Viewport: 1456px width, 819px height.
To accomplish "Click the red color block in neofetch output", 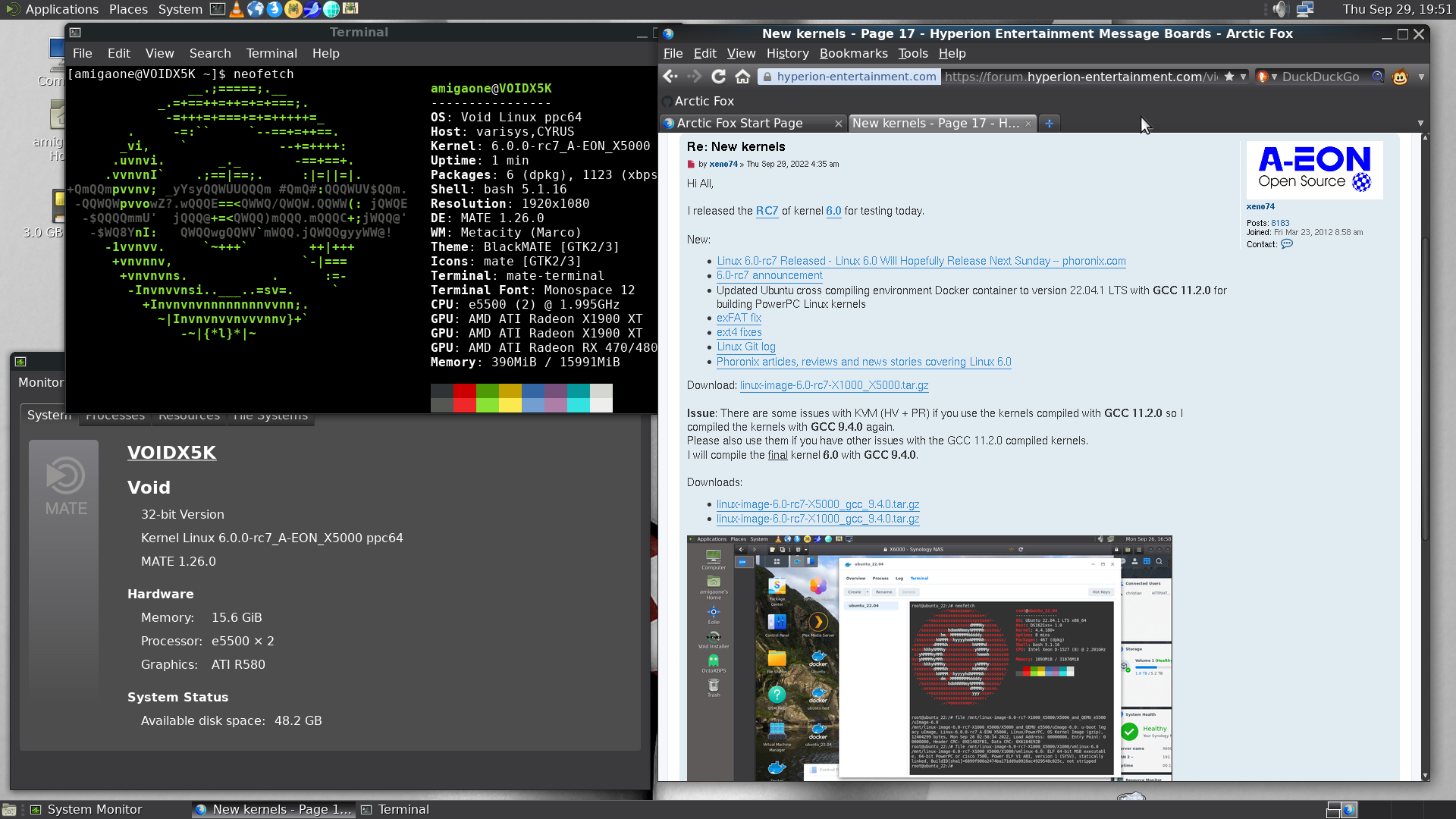I will pos(464,391).
